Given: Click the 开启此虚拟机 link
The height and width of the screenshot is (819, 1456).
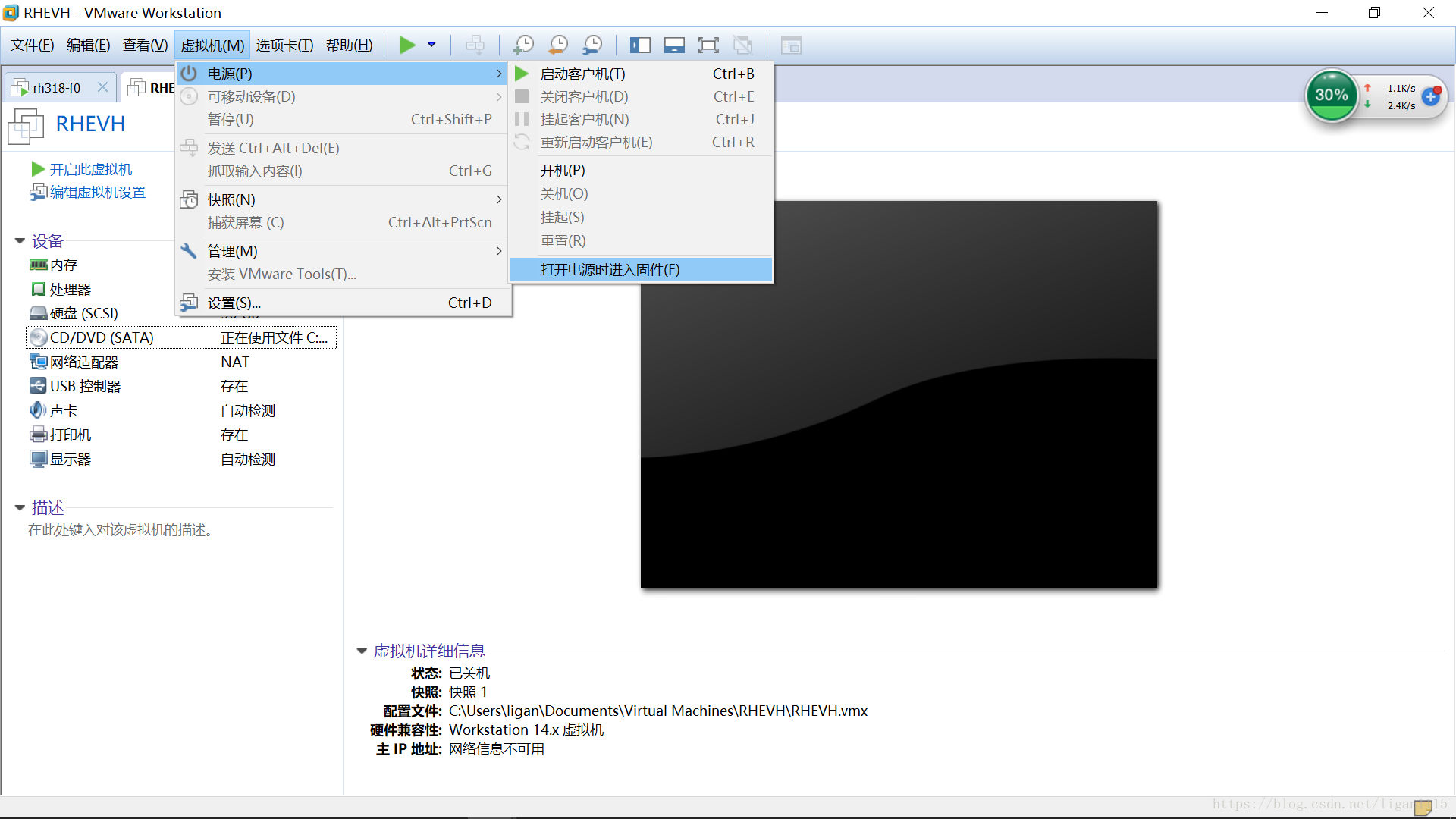Looking at the screenshot, I should pyautogui.click(x=90, y=169).
